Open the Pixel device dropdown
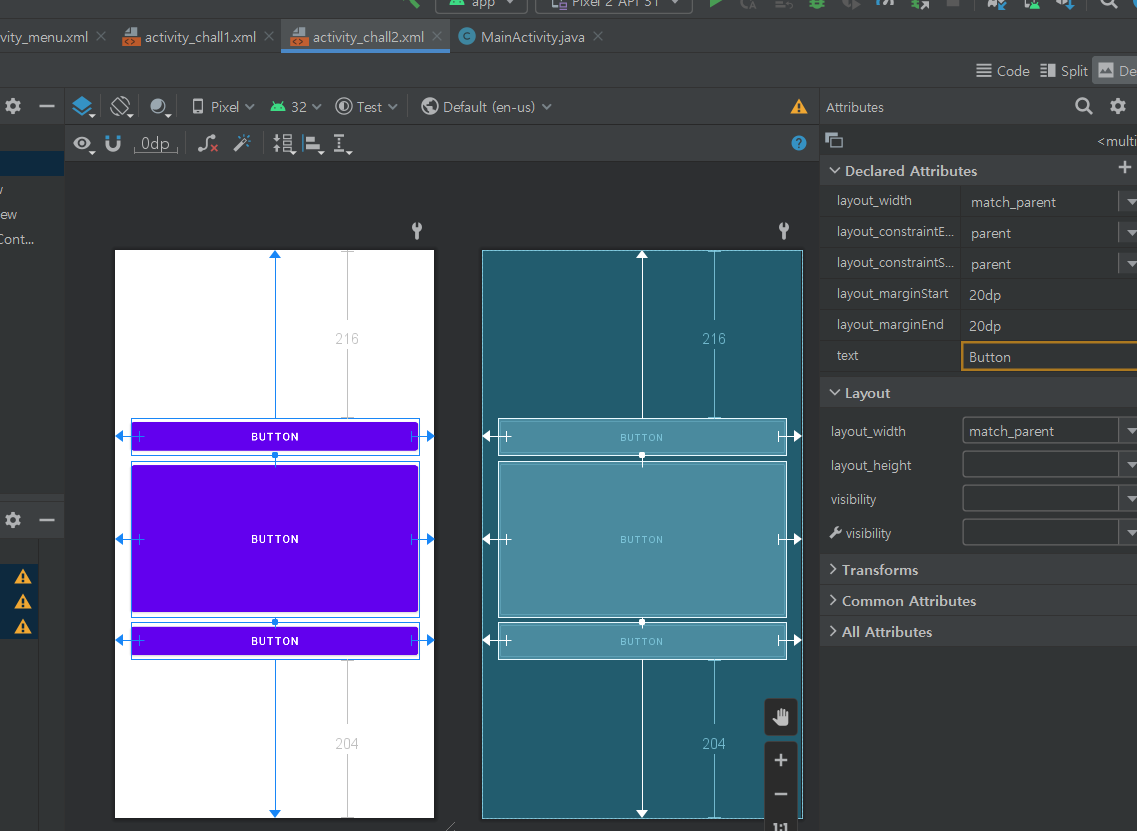The image size is (1137, 831). pyautogui.click(x=223, y=107)
